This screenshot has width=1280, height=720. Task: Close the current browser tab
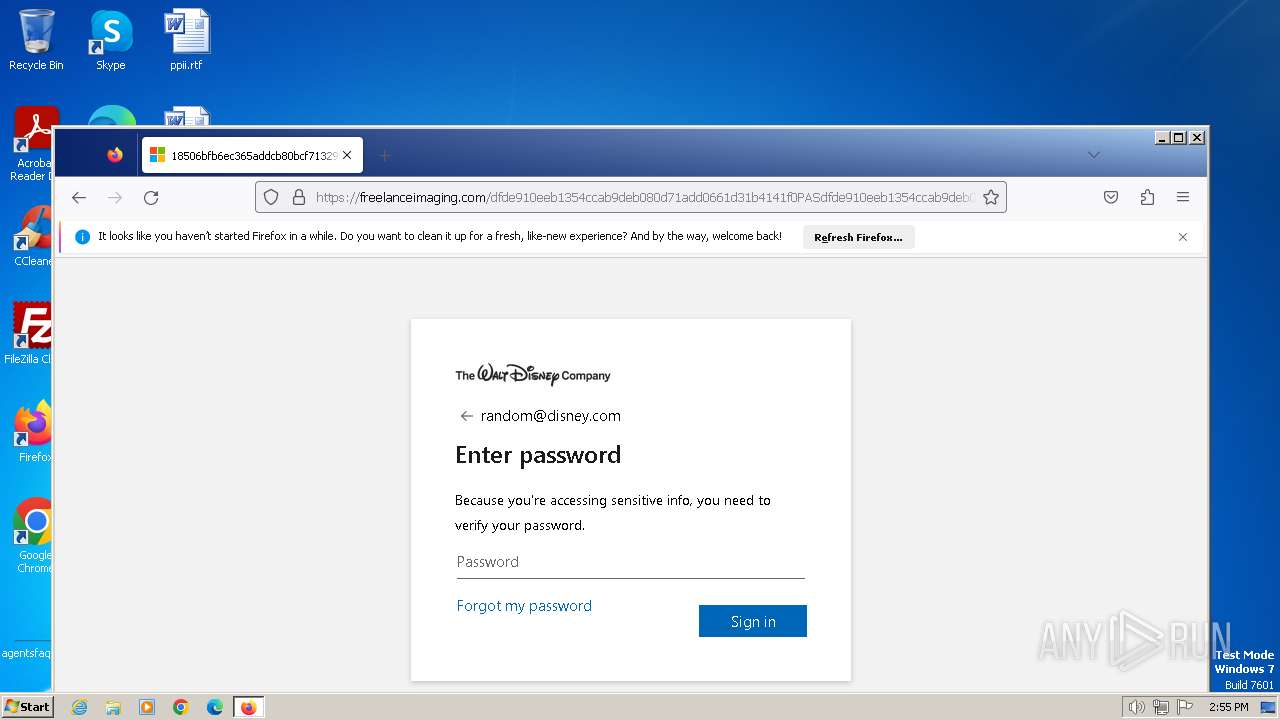[x=347, y=155]
